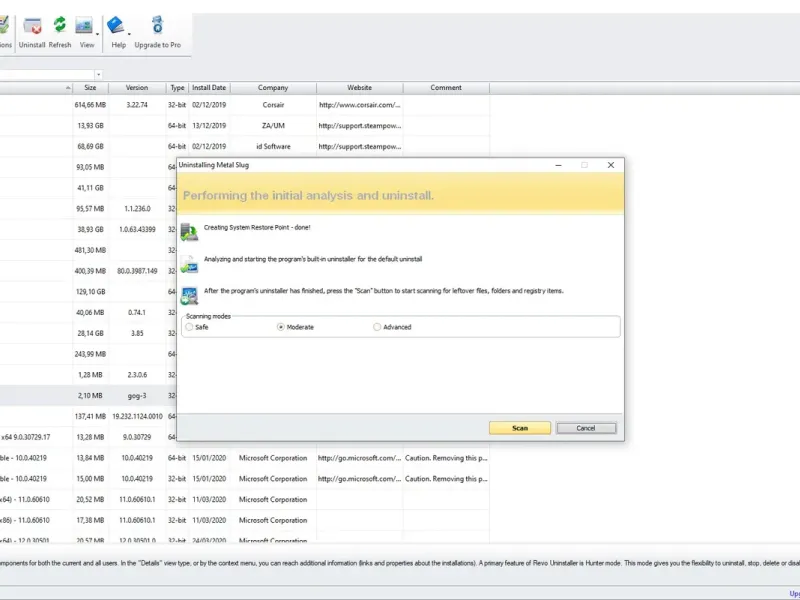Click the ZA/UM company cell
This screenshot has height=600, width=800.
(273, 126)
